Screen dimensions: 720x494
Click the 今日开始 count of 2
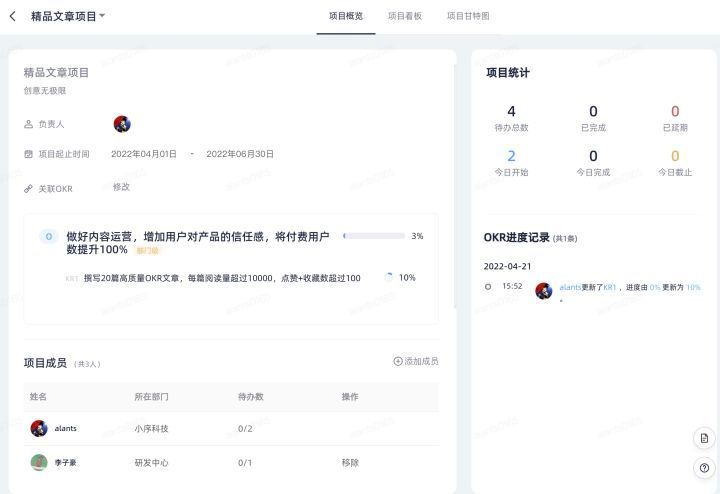(511, 156)
